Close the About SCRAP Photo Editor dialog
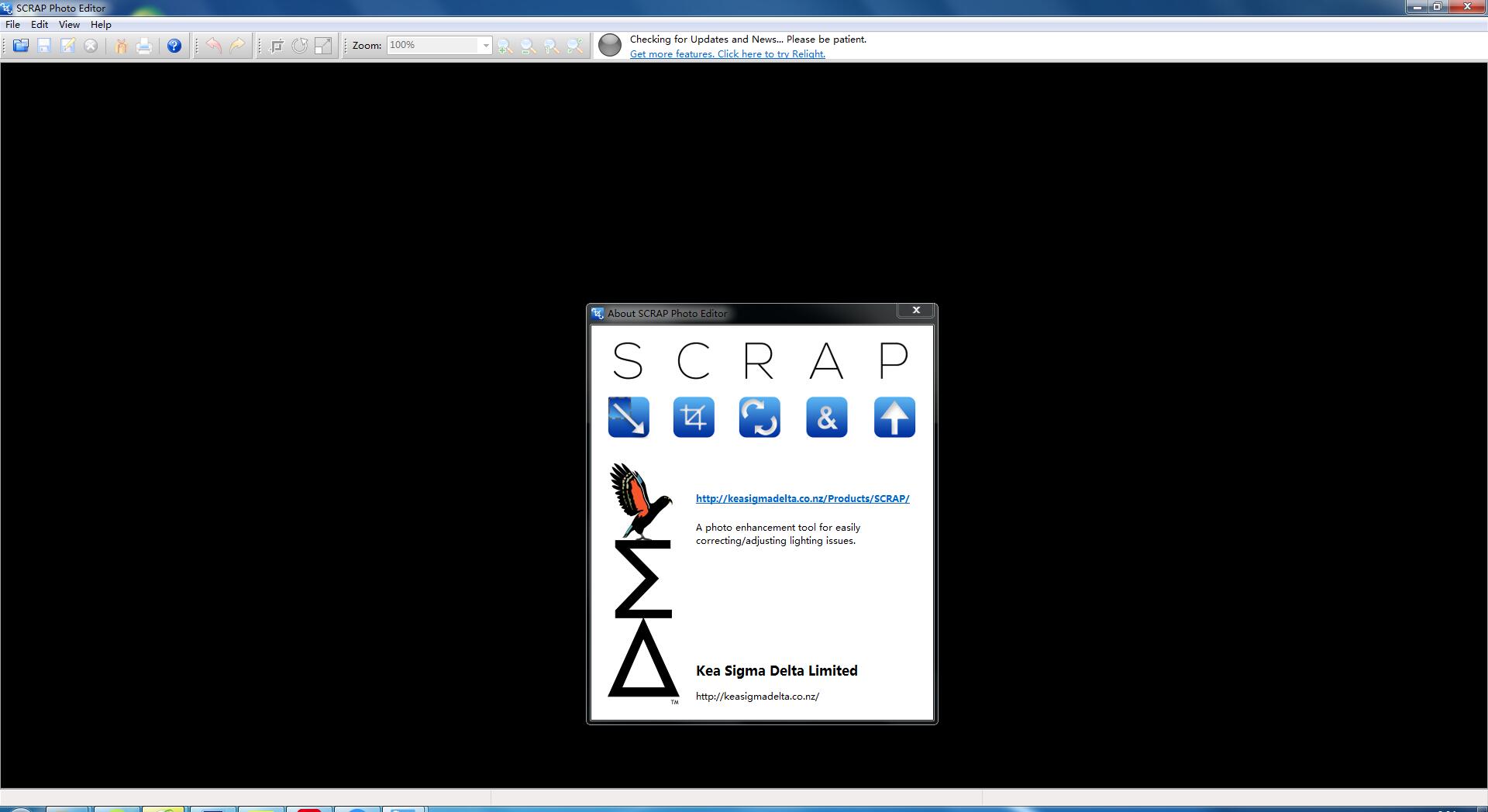Screen dimensions: 1488x812 (x=916, y=310)
